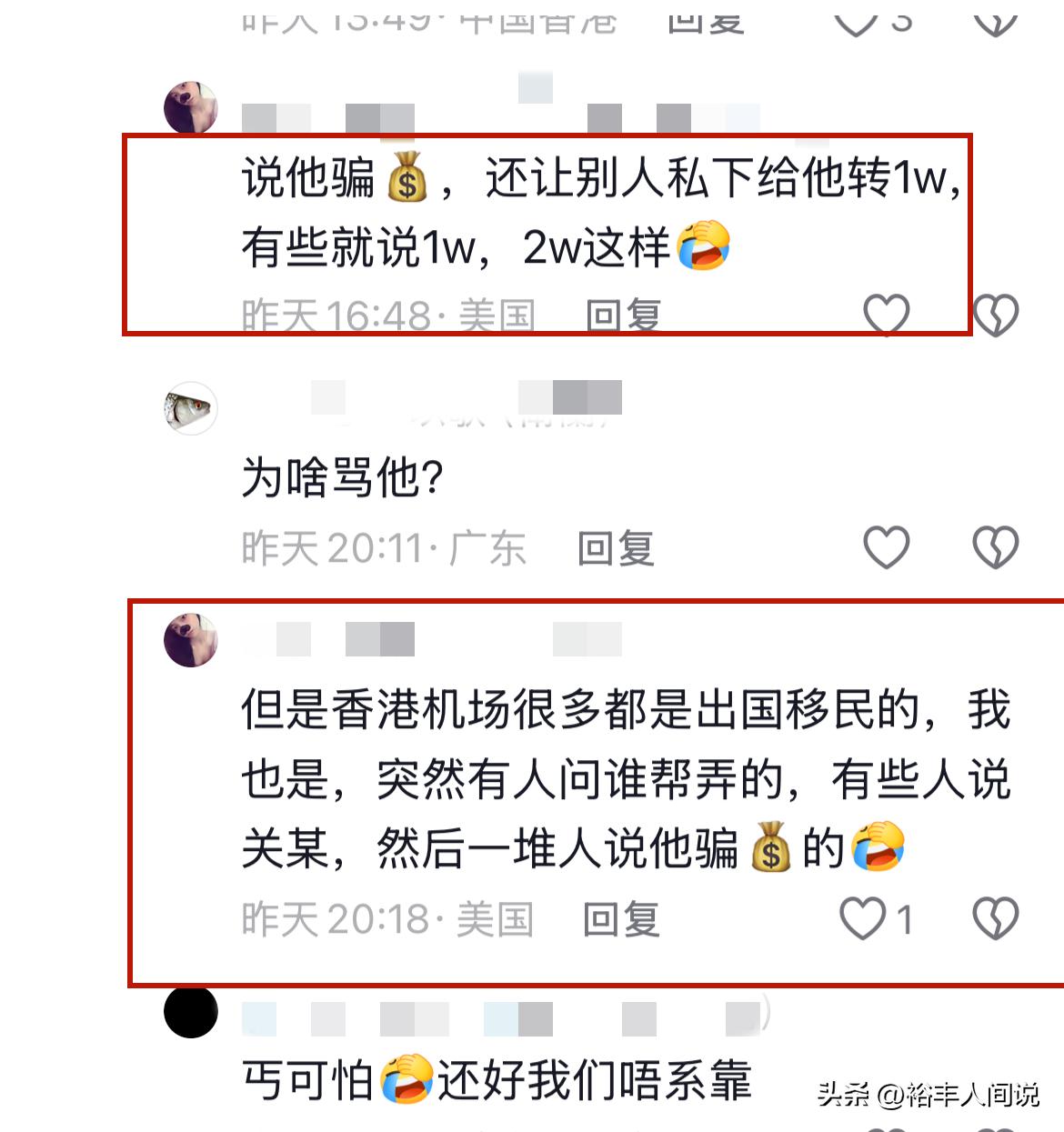The height and width of the screenshot is (1132, 1064).
Task: Open avatar of the 说他骗 commenter
Action: (x=191, y=107)
